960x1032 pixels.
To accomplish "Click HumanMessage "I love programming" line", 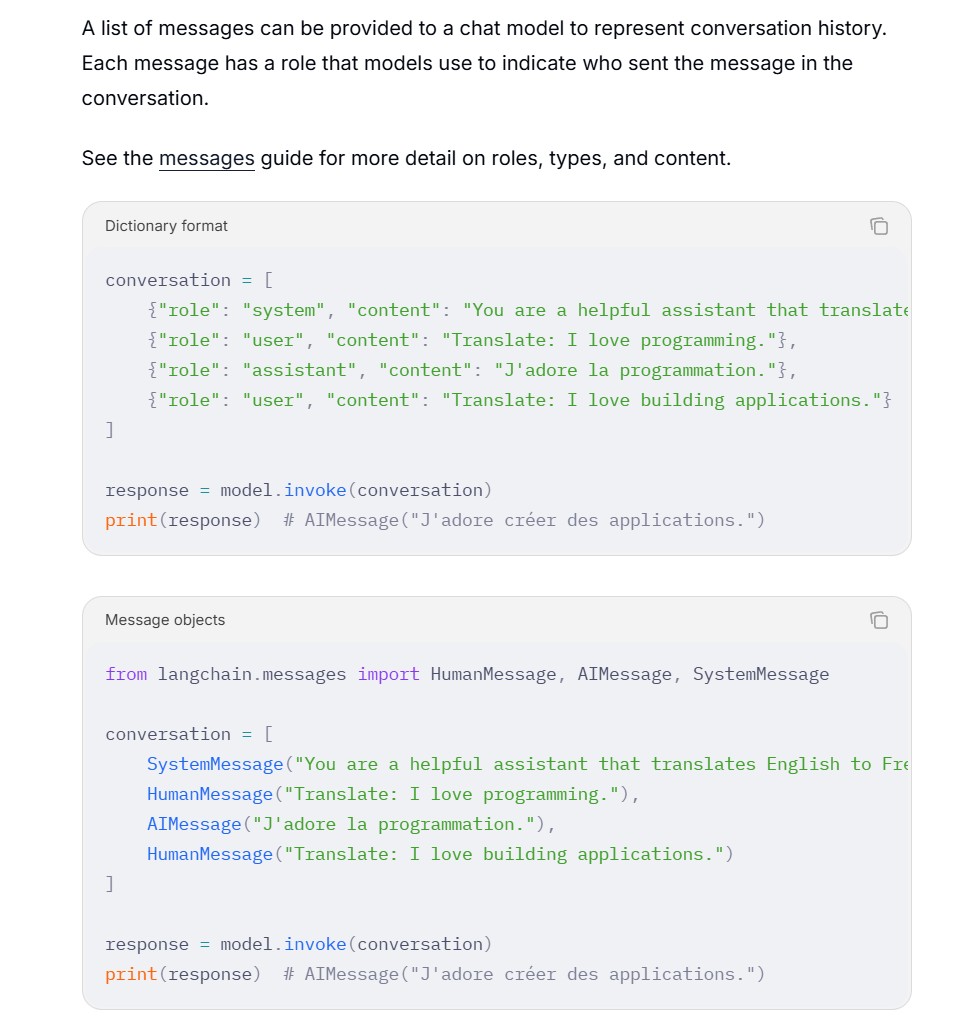I will coord(393,794).
